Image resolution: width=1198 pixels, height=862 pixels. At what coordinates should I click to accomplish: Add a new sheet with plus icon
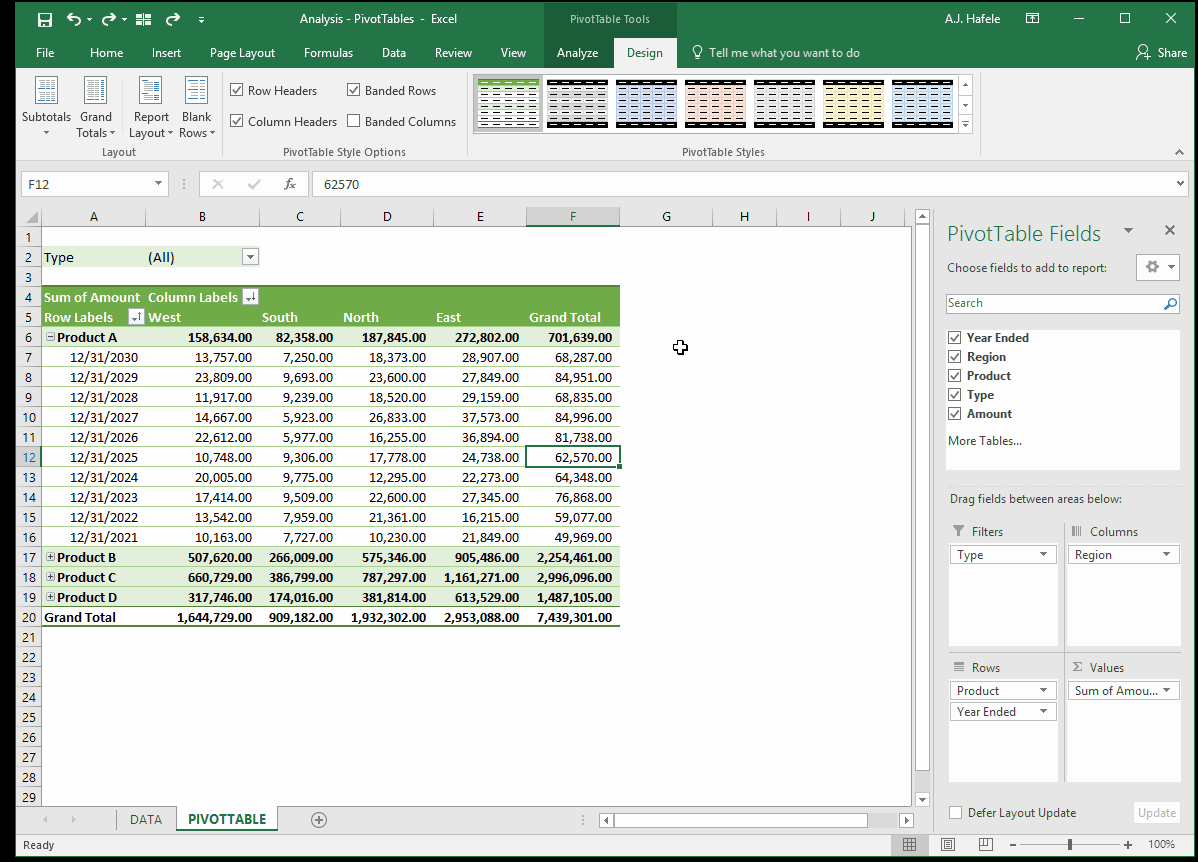click(319, 820)
